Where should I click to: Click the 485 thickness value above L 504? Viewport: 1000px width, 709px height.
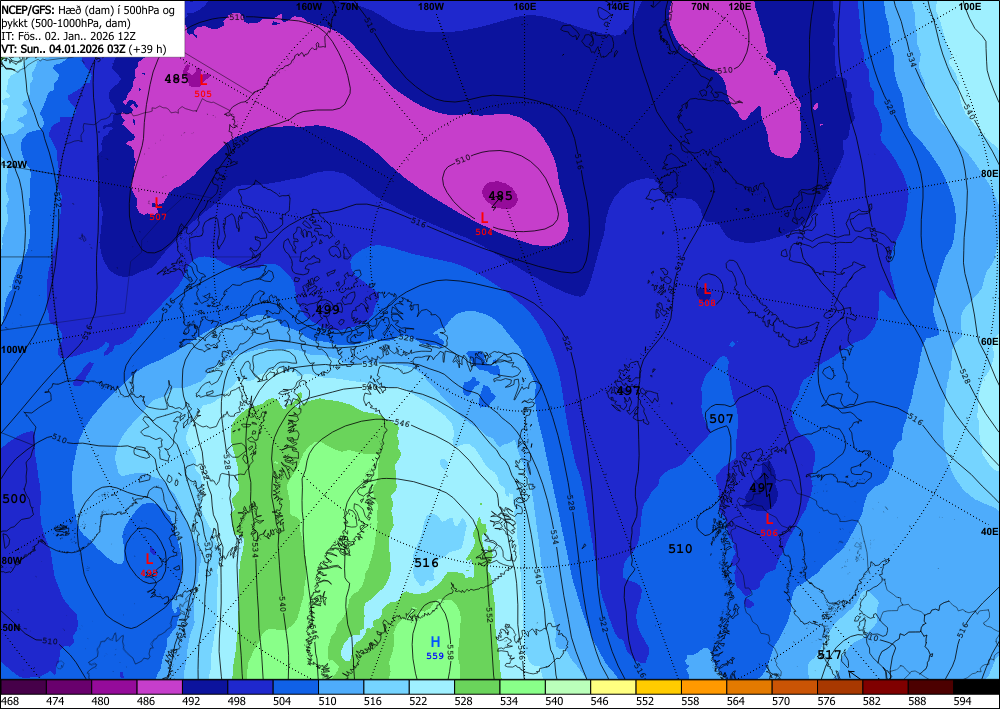(x=500, y=196)
